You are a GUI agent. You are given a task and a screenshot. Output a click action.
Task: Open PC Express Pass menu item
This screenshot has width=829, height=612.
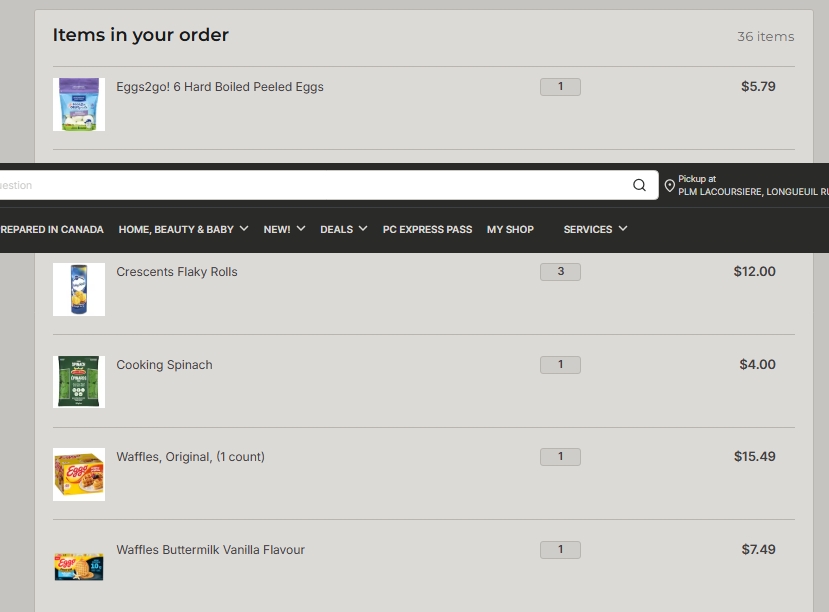tap(427, 229)
